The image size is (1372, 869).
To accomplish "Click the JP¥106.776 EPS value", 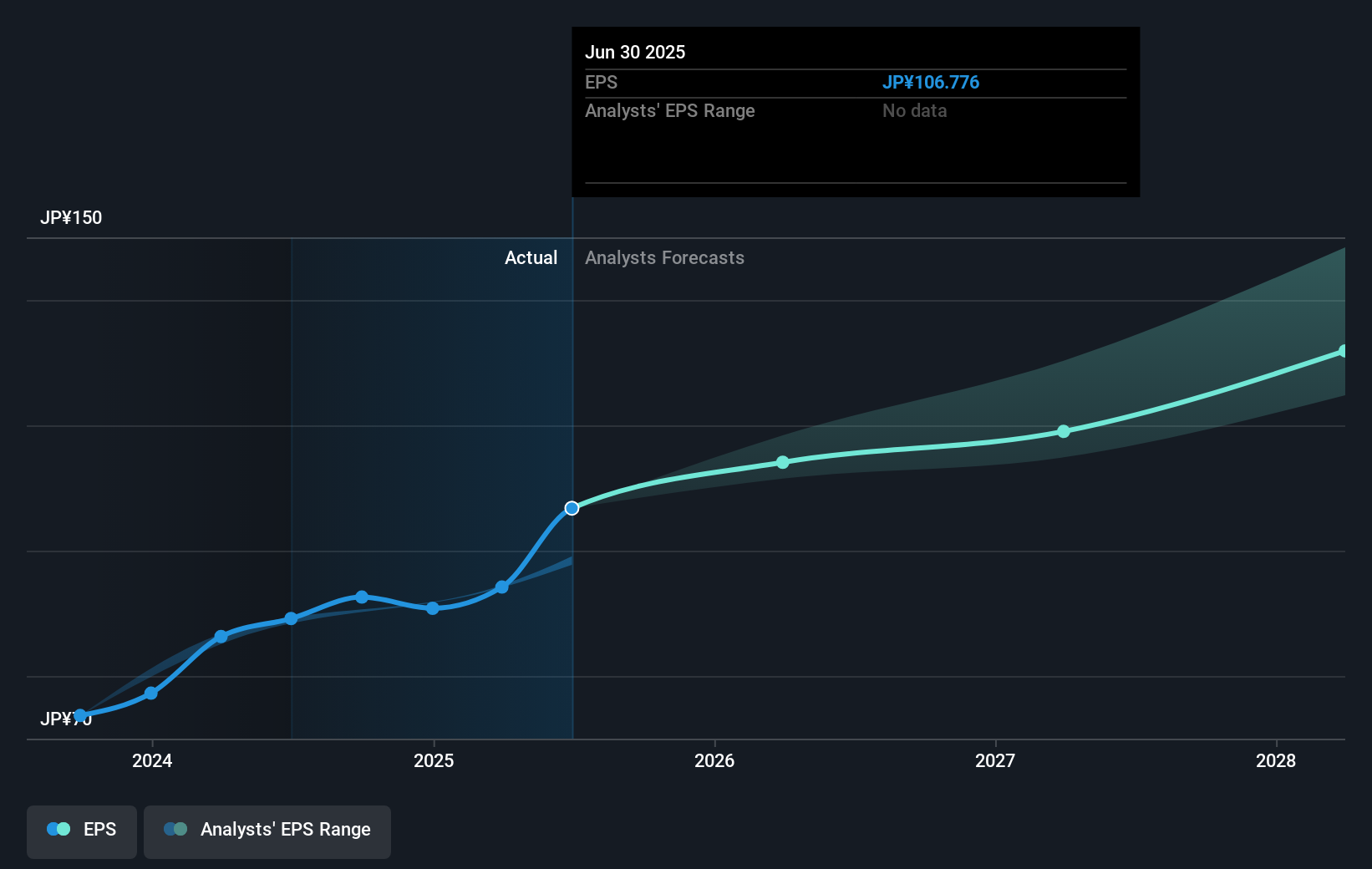I will click(x=931, y=82).
